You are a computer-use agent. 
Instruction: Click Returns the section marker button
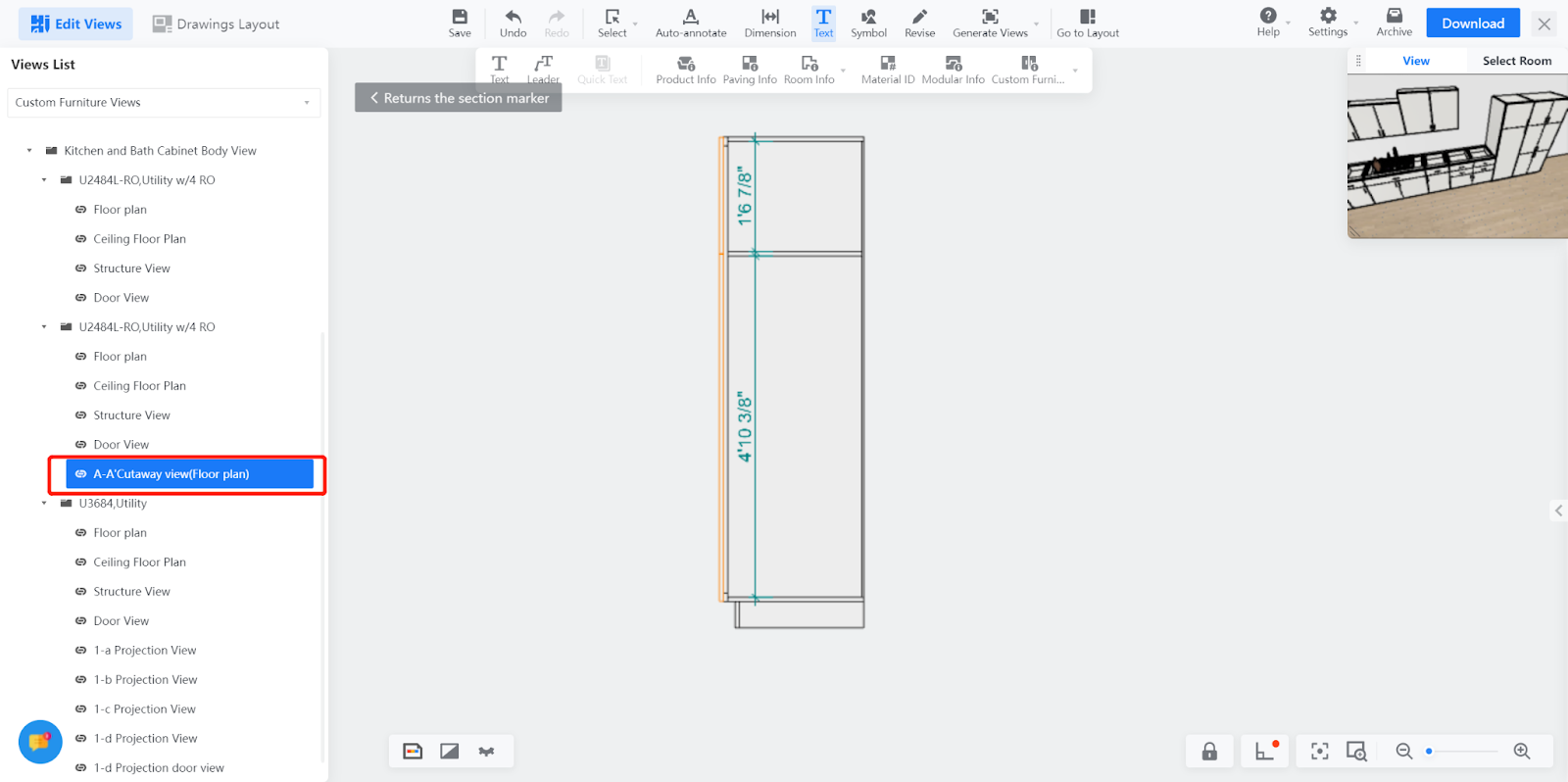pyautogui.click(x=458, y=98)
